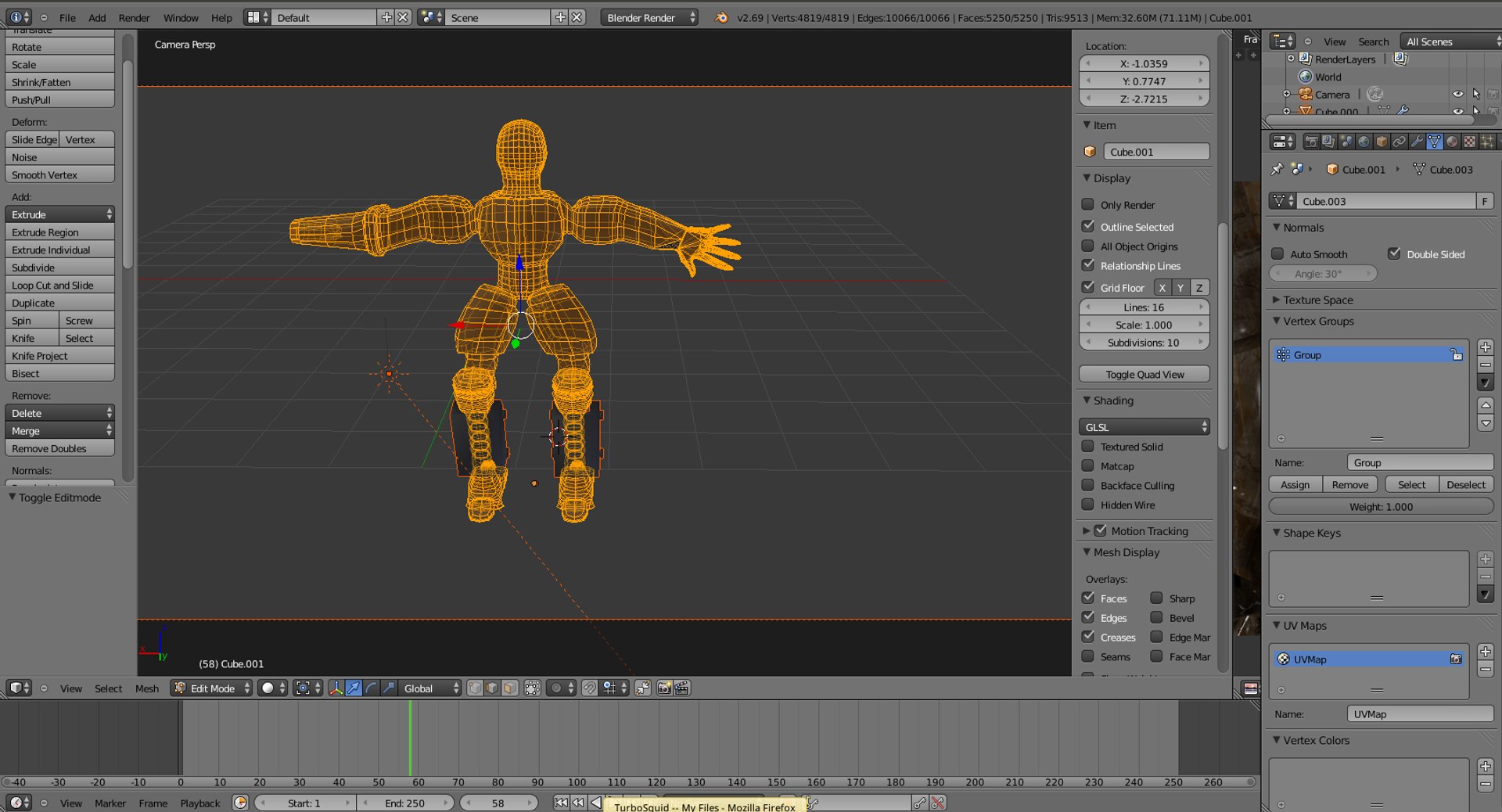Screen dimensions: 1502x812
Task: Open the outliner Search menu
Action: [x=1373, y=41]
